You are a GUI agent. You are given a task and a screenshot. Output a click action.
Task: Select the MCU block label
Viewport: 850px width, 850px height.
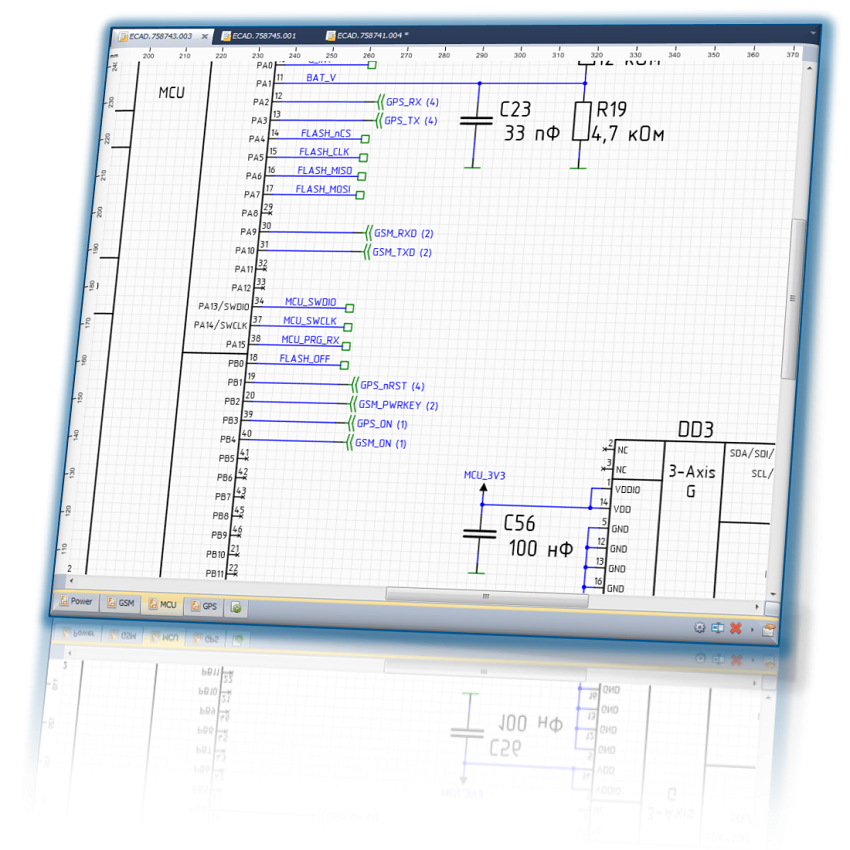pyautogui.click(x=171, y=93)
